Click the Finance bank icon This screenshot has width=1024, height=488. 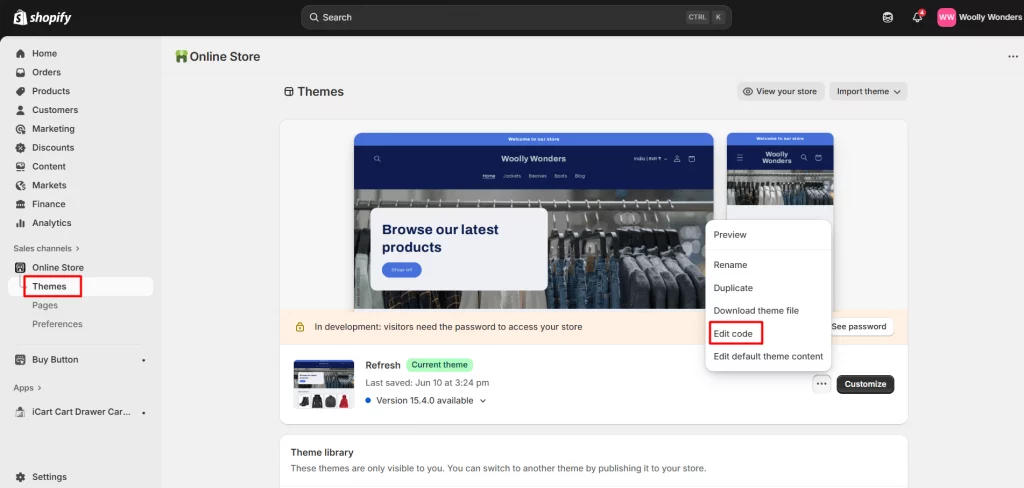[20, 204]
